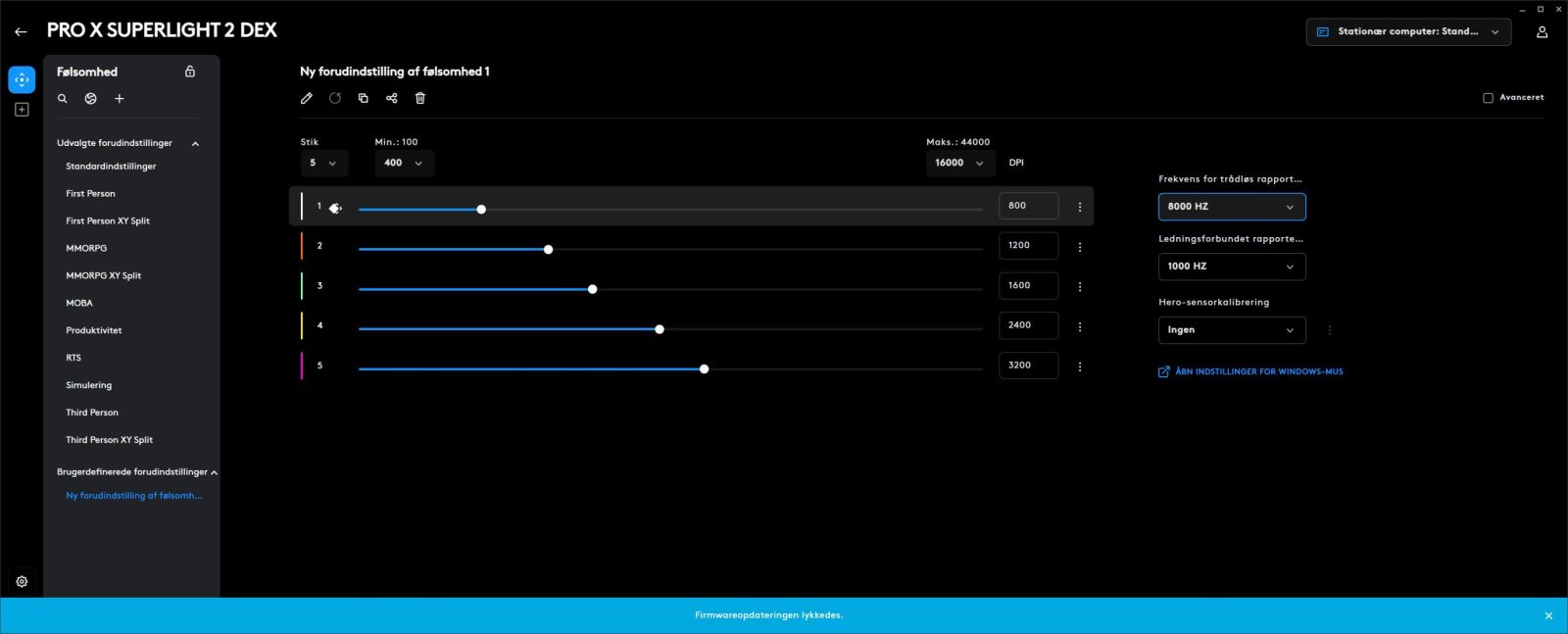Select MMORPG preset

click(86, 249)
